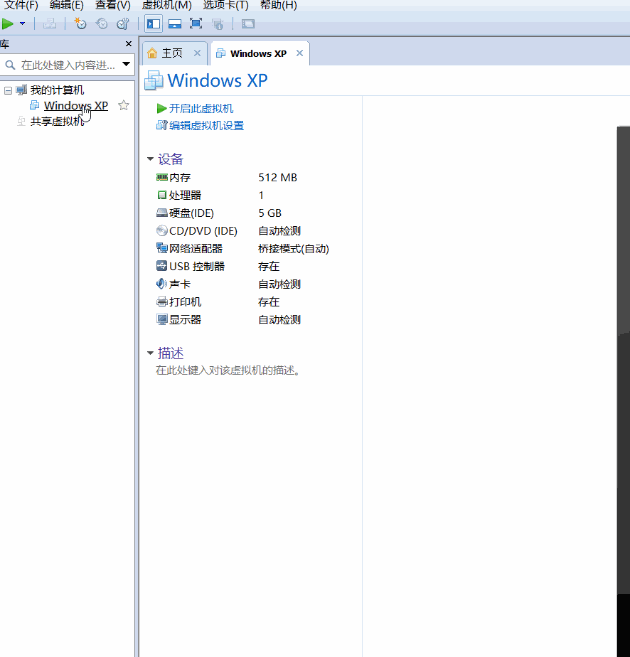This screenshot has width=630, height=657.
Task: Switch to the Windows XP tab
Action: point(258,54)
